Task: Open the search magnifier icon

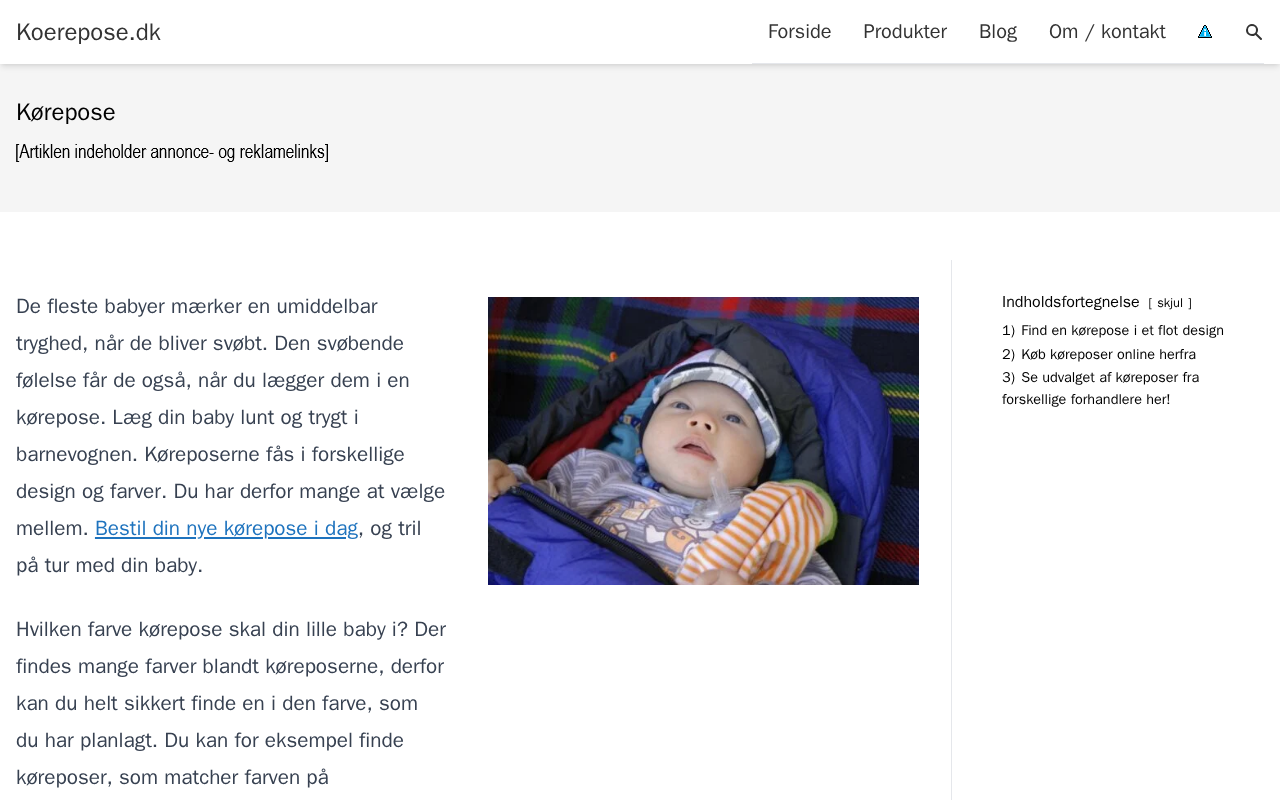Action: click(1253, 32)
